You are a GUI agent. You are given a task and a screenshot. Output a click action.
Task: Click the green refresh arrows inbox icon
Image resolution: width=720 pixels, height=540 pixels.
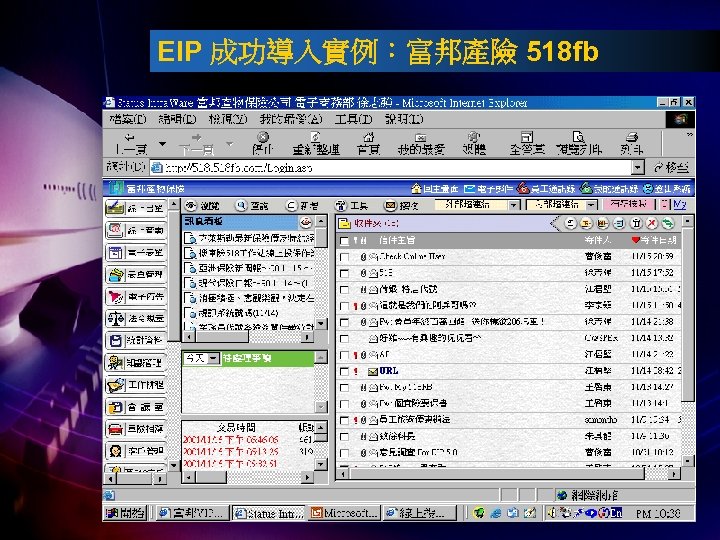(668, 223)
